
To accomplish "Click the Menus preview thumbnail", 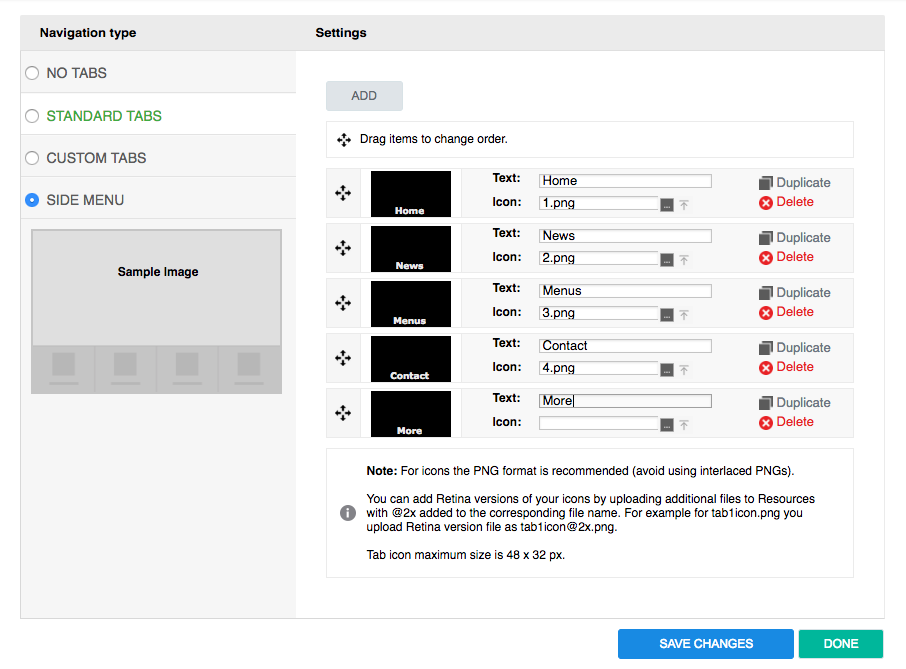I will [411, 303].
